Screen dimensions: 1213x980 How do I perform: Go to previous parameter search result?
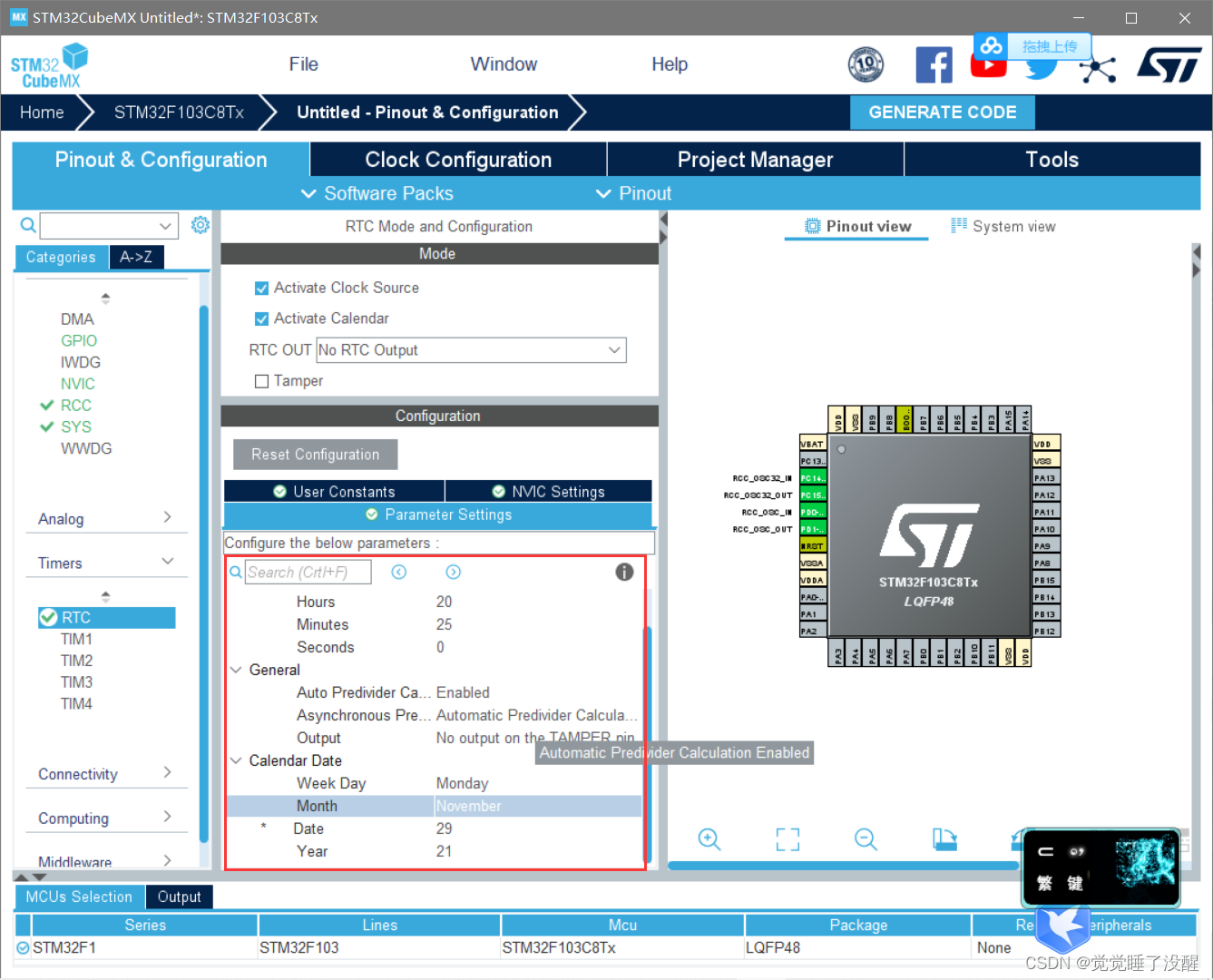tap(399, 572)
